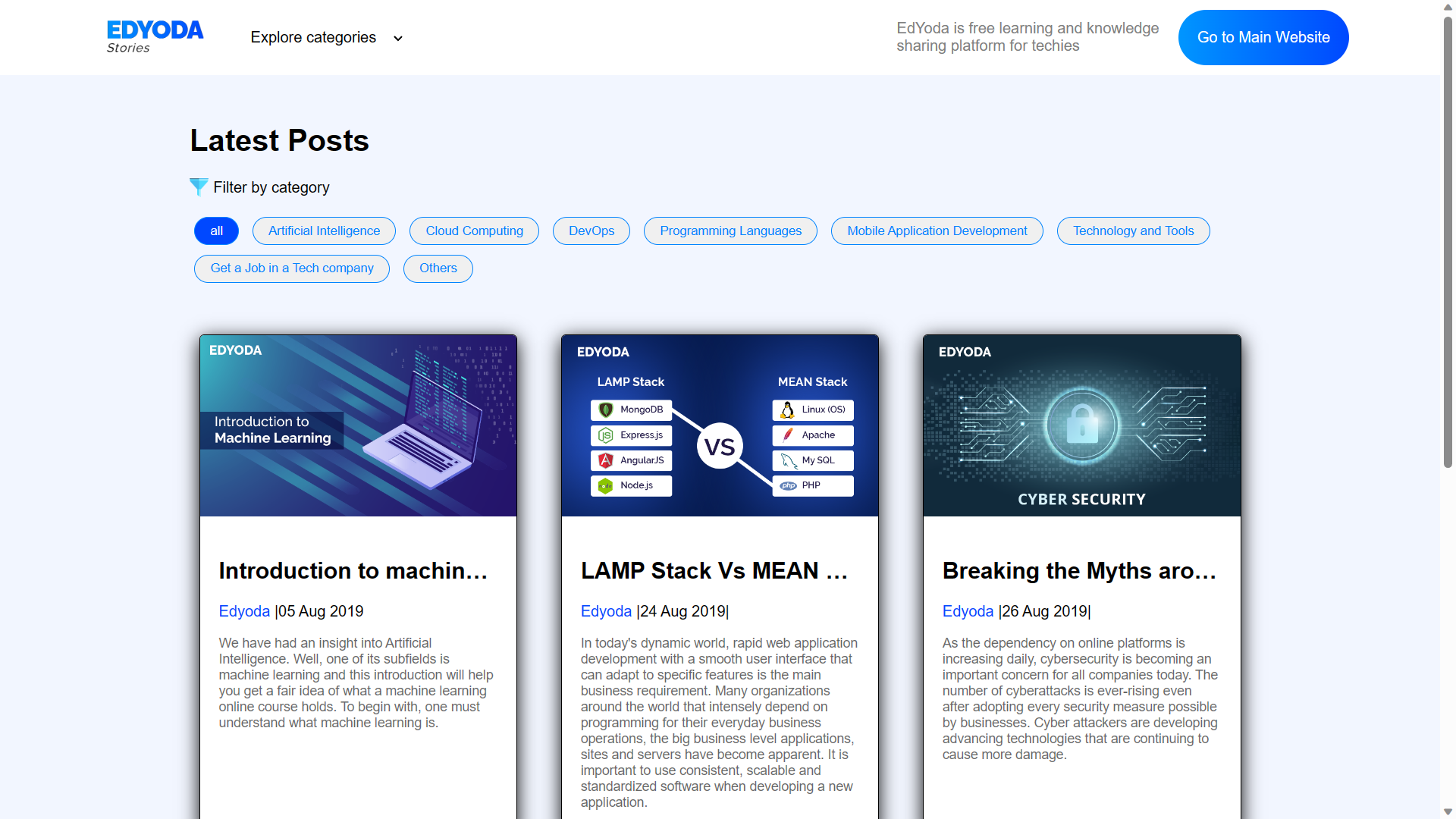Open the Introduction to Machine Learning thumbnail
Screen dimensions: 1456x819
(358, 425)
